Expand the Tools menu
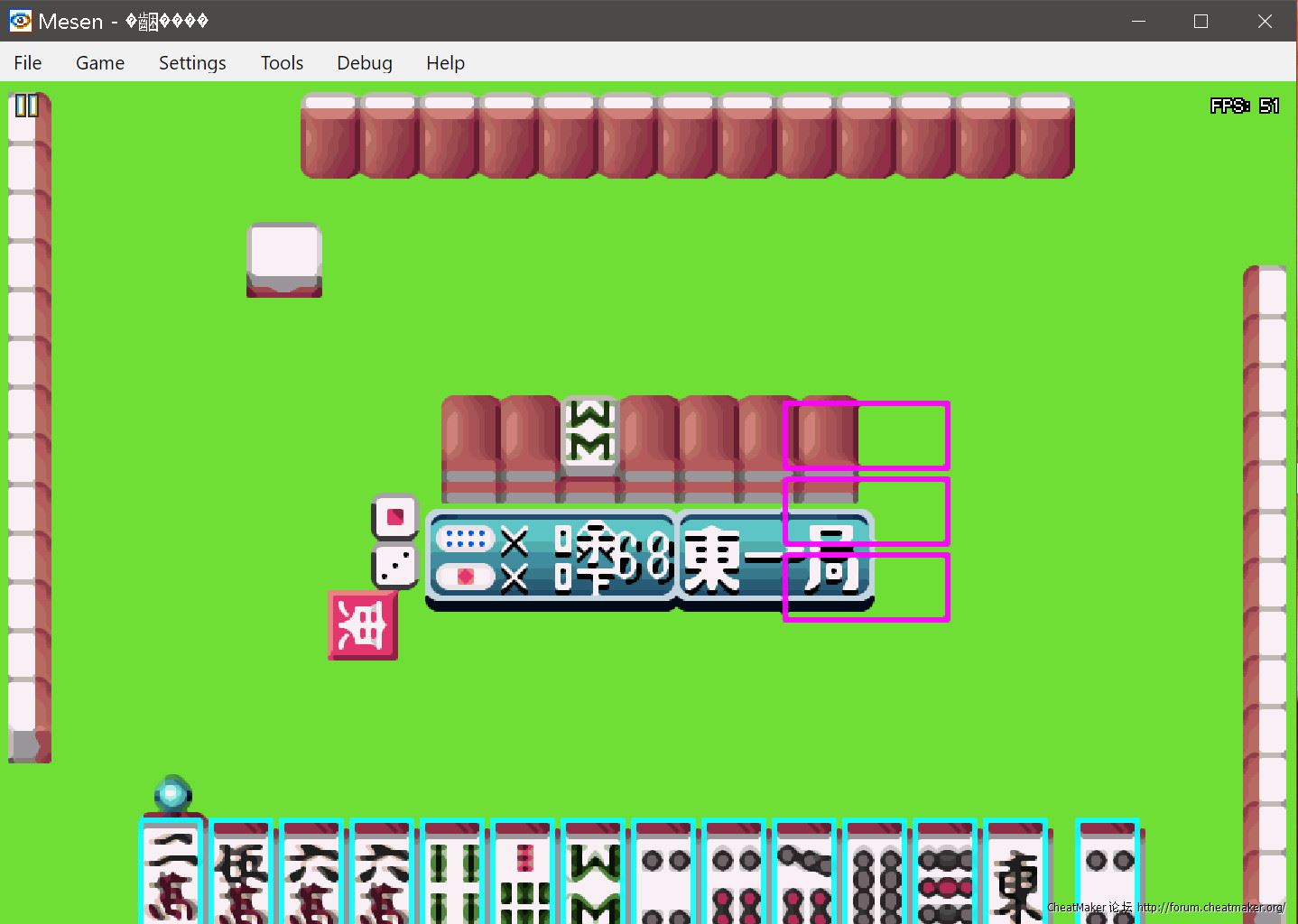 (x=282, y=63)
